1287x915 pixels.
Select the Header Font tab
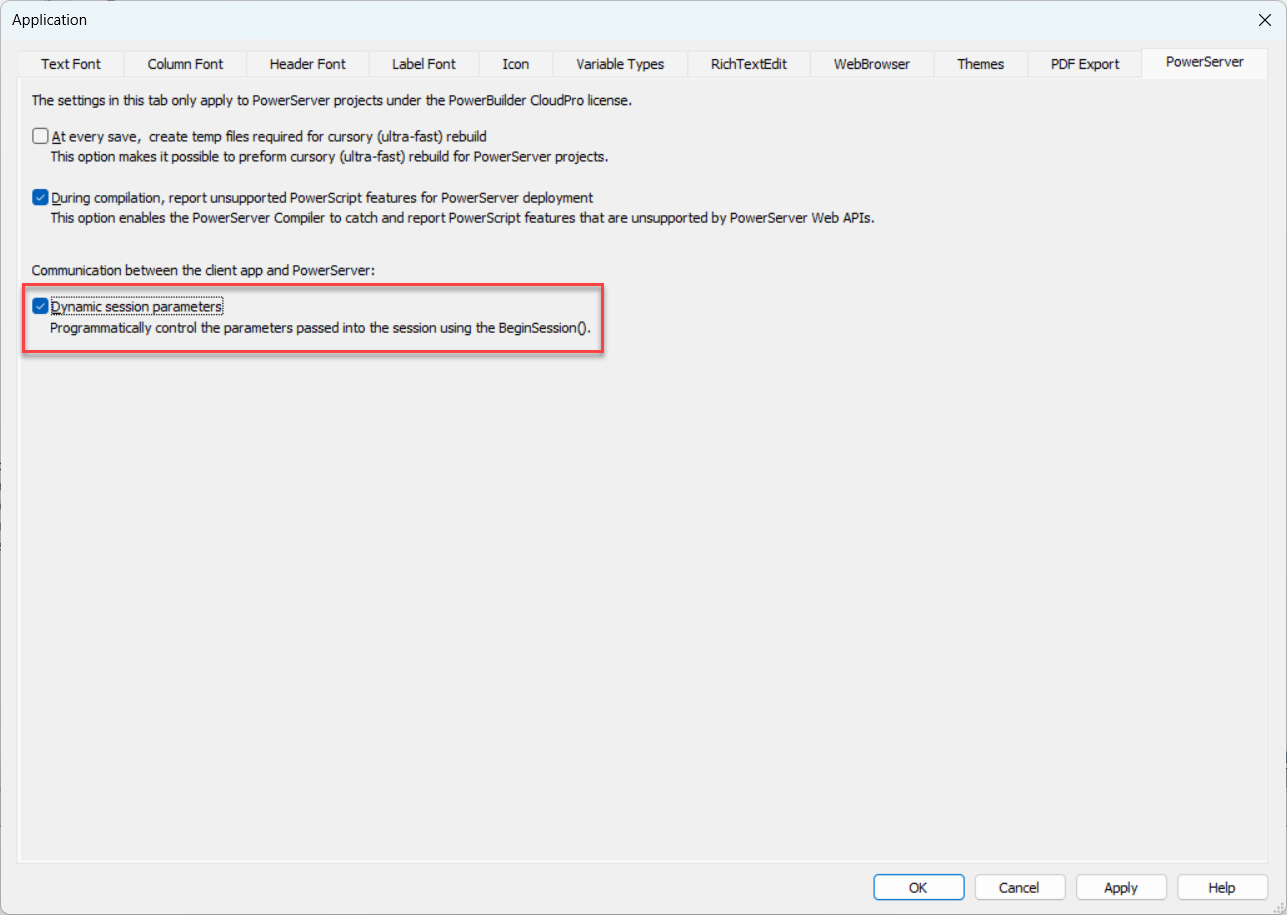coord(307,64)
